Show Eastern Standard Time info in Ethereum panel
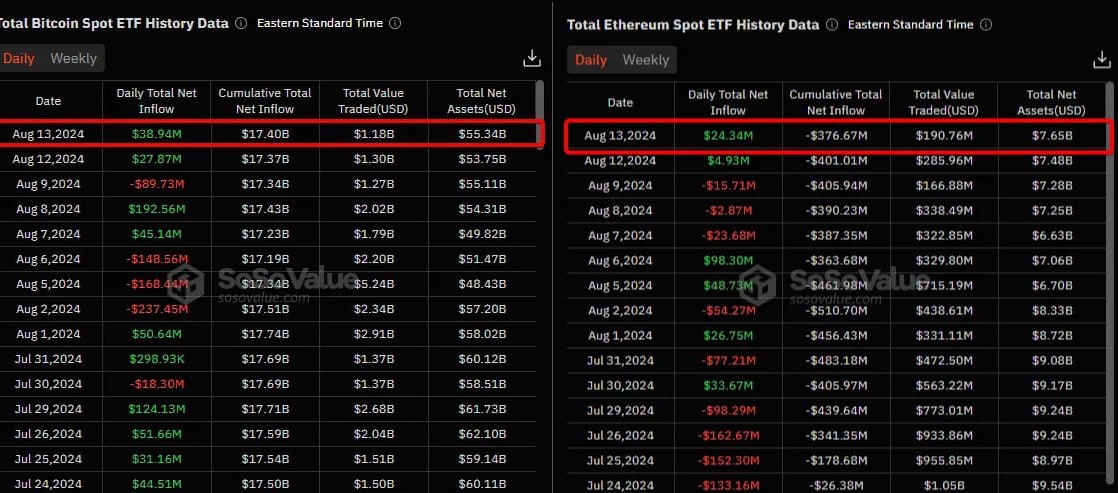 (986, 24)
